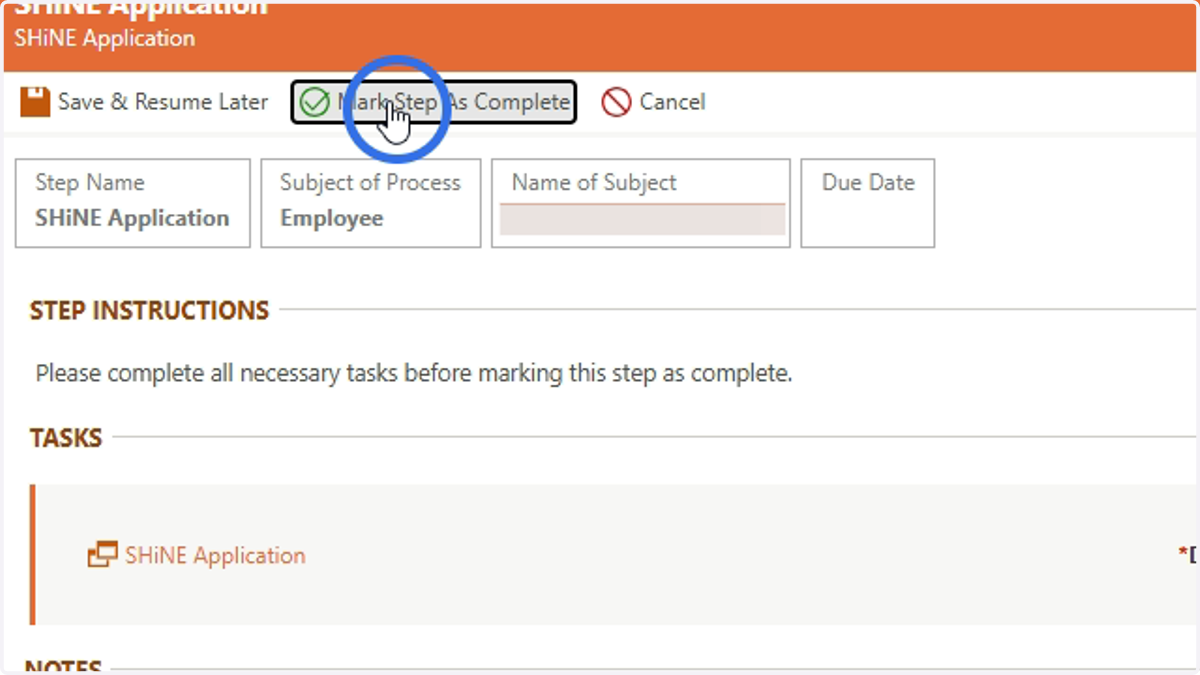
Task: Click the STEP INSTRUCTIONS heading
Action: (149, 310)
